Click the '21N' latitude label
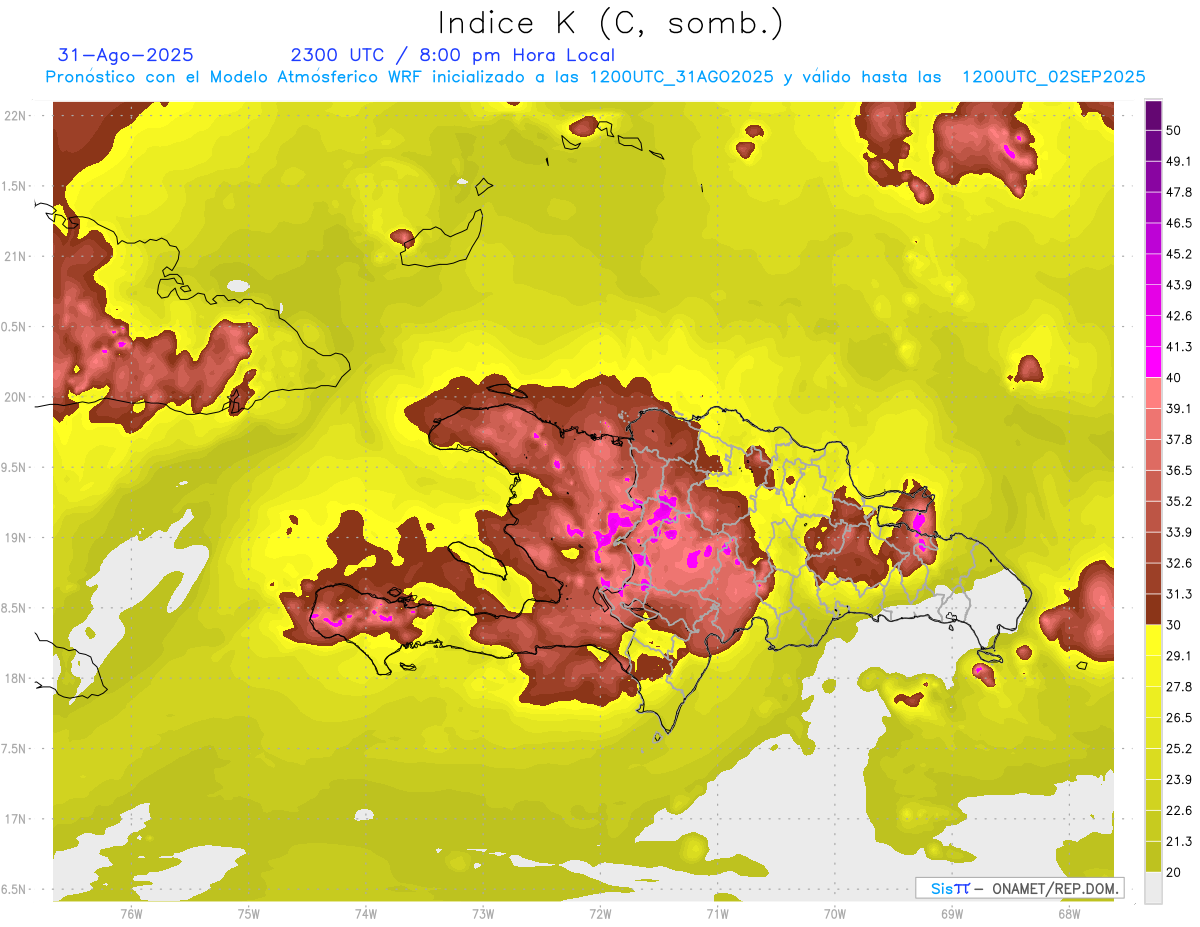Screen dimensions: 1200x927 pyautogui.click(x=16, y=256)
